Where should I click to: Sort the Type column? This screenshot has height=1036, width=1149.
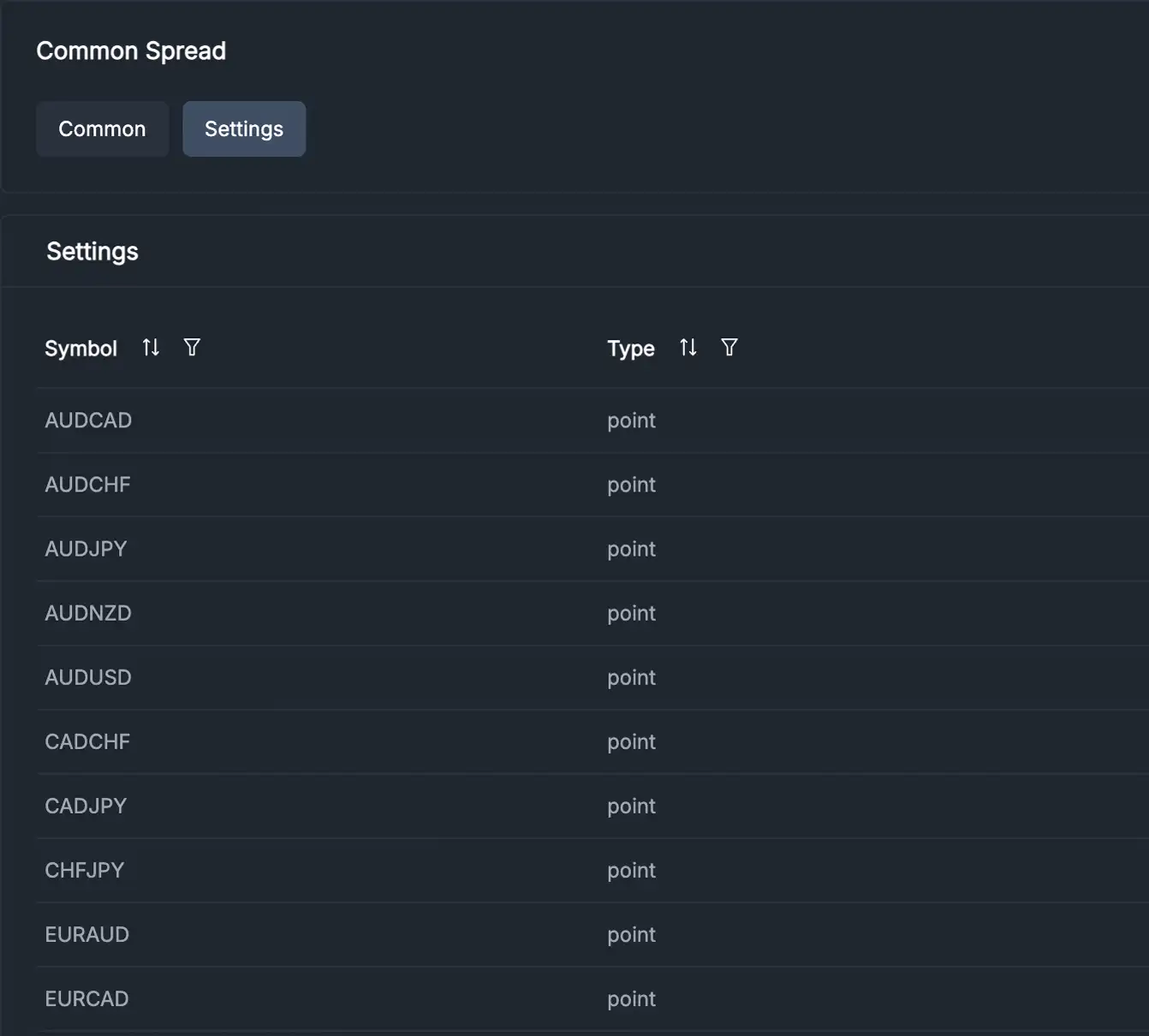coord(688,348)
